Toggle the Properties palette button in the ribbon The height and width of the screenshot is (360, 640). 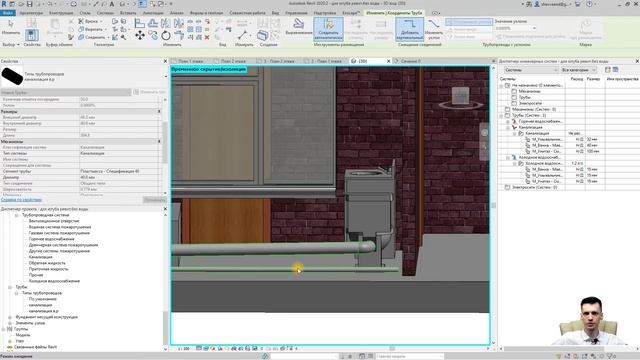[x=31, y=35]
